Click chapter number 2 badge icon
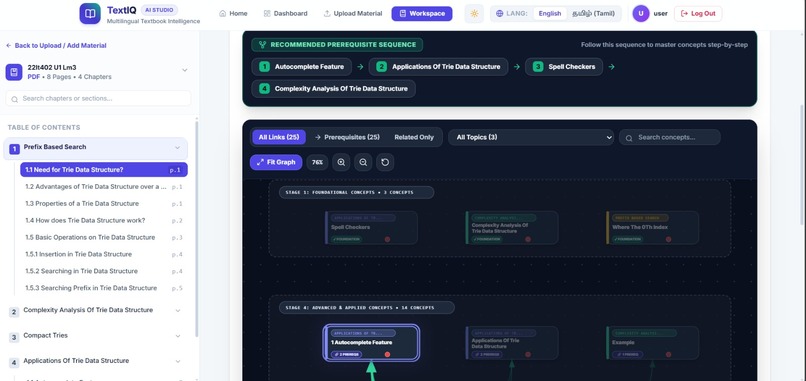The width and height of the screenshot is (806, 381). point(14,312)
